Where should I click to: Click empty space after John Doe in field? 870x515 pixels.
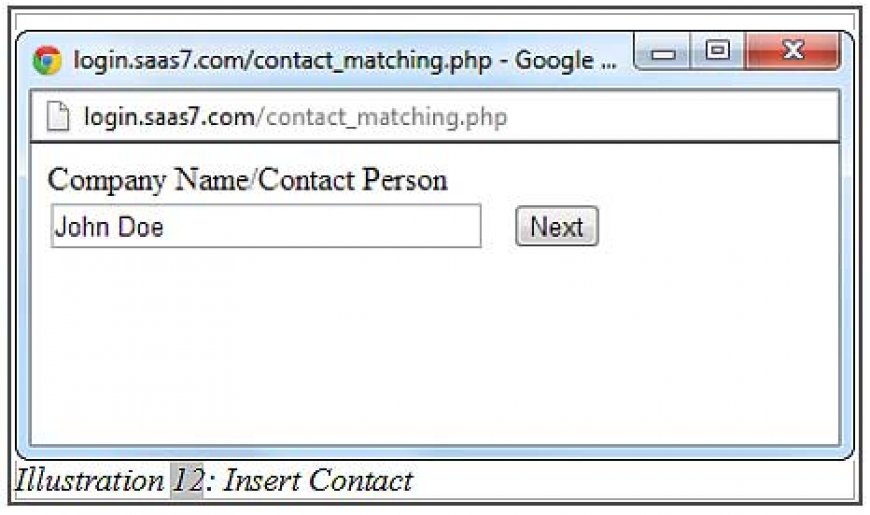[322, 226]
